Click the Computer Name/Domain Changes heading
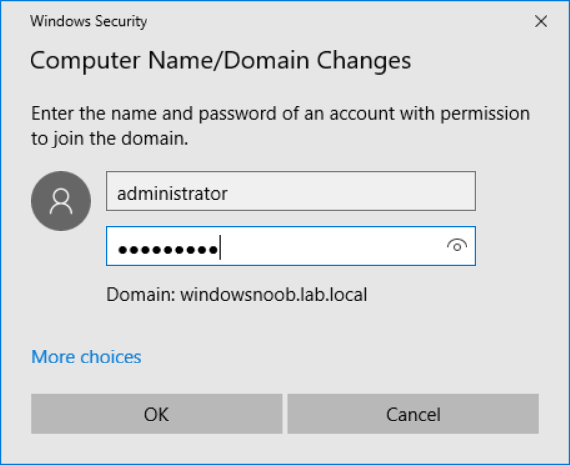570x465 pixels. coord(221,60)
